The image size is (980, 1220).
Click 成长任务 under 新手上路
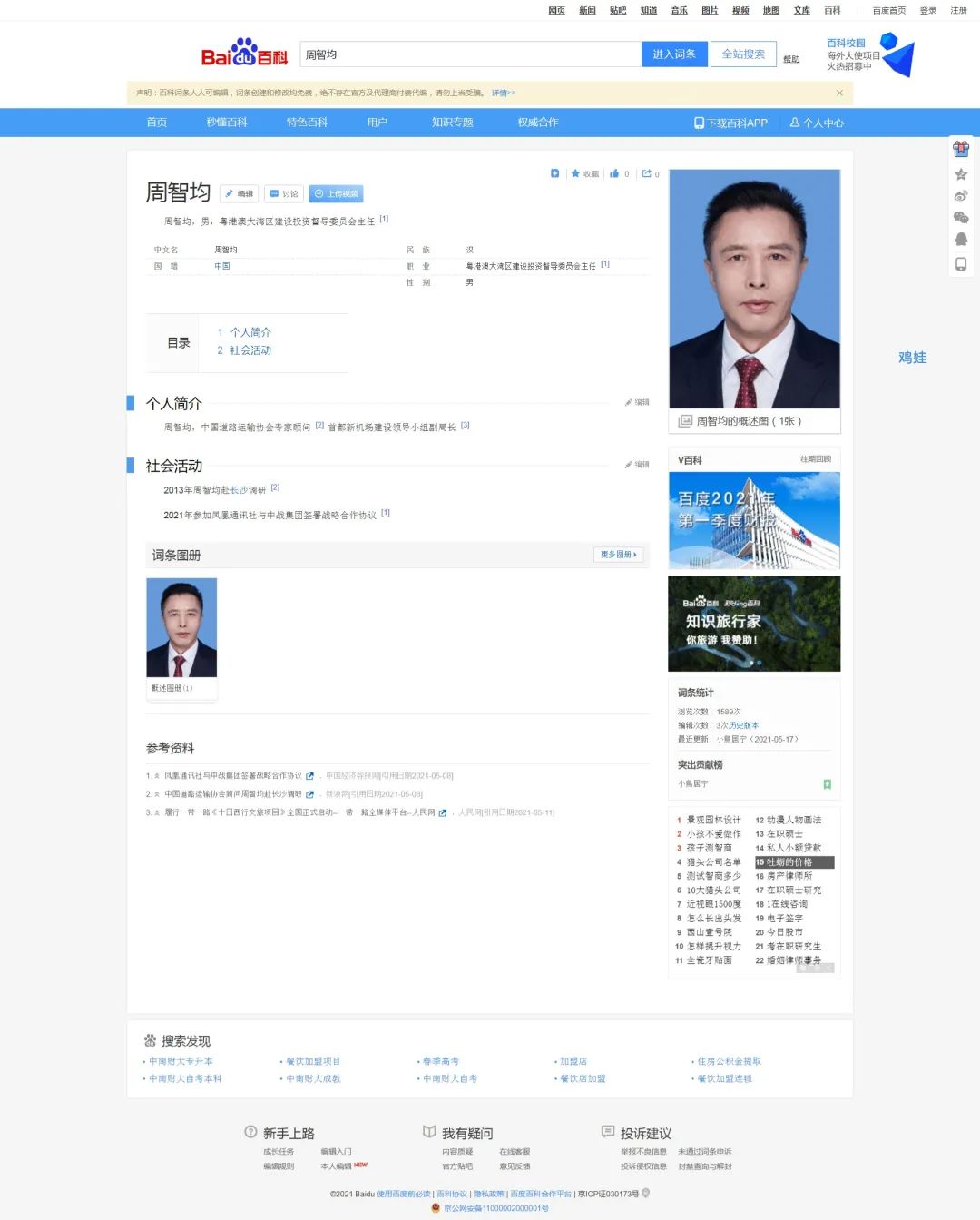279,1152
